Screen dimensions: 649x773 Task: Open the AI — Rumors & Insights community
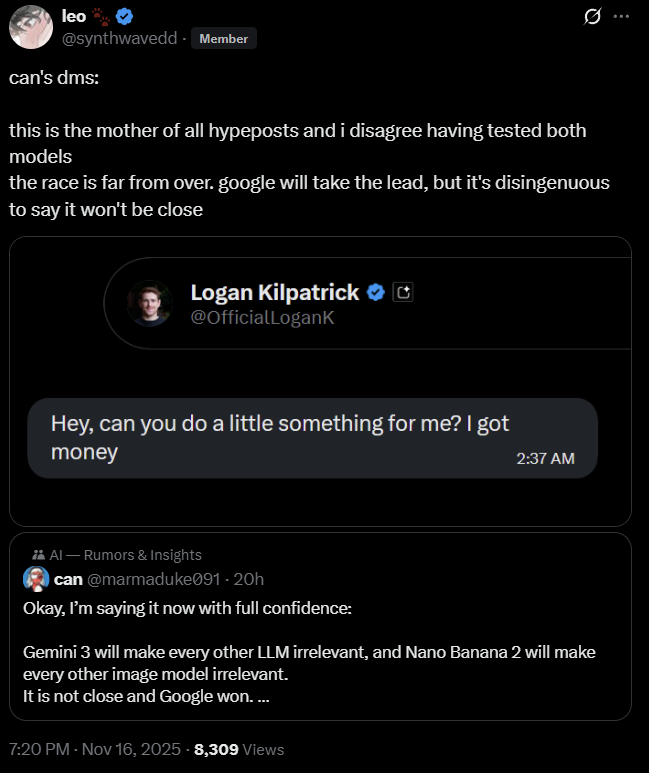click(x=125, y=555)
